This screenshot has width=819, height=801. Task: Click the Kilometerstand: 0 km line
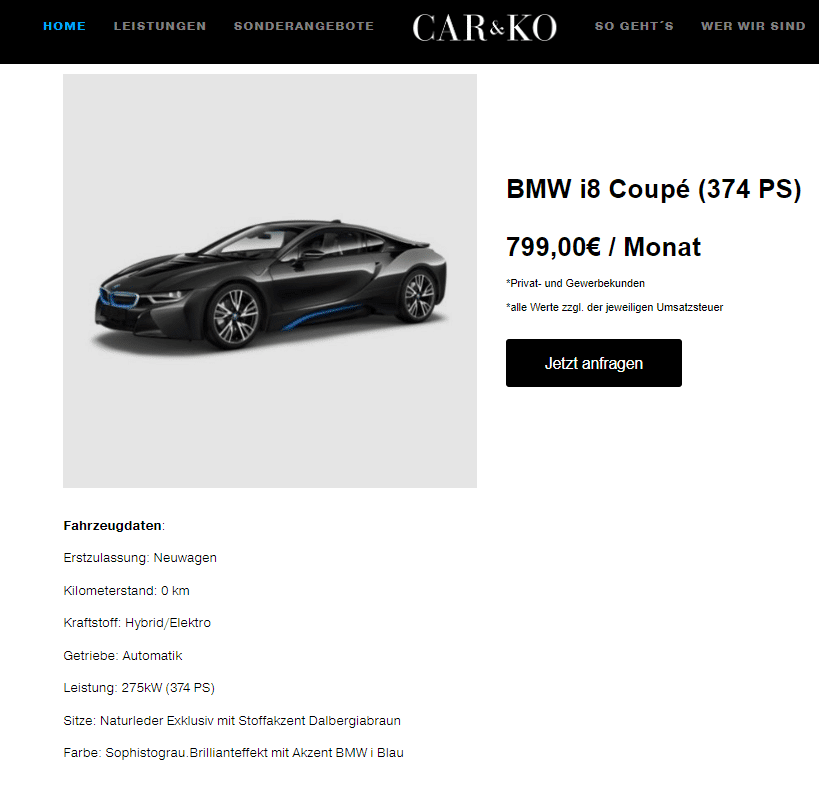pyautogui.click(x=126, y=591)
